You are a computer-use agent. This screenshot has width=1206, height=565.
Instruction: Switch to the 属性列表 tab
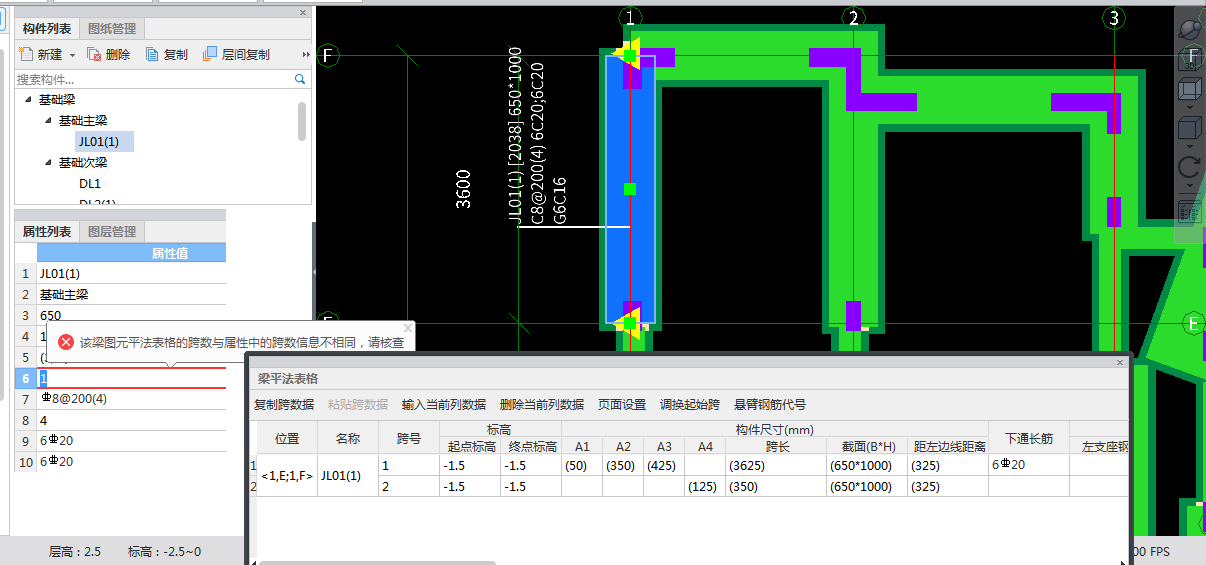(x=47, y=231)
